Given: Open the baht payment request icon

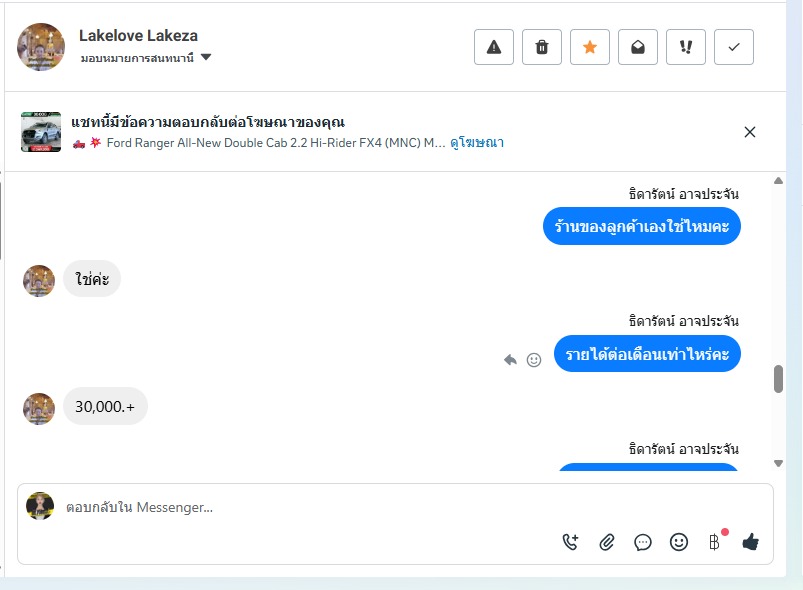Looking at the screenshot, I should point(714,542).
